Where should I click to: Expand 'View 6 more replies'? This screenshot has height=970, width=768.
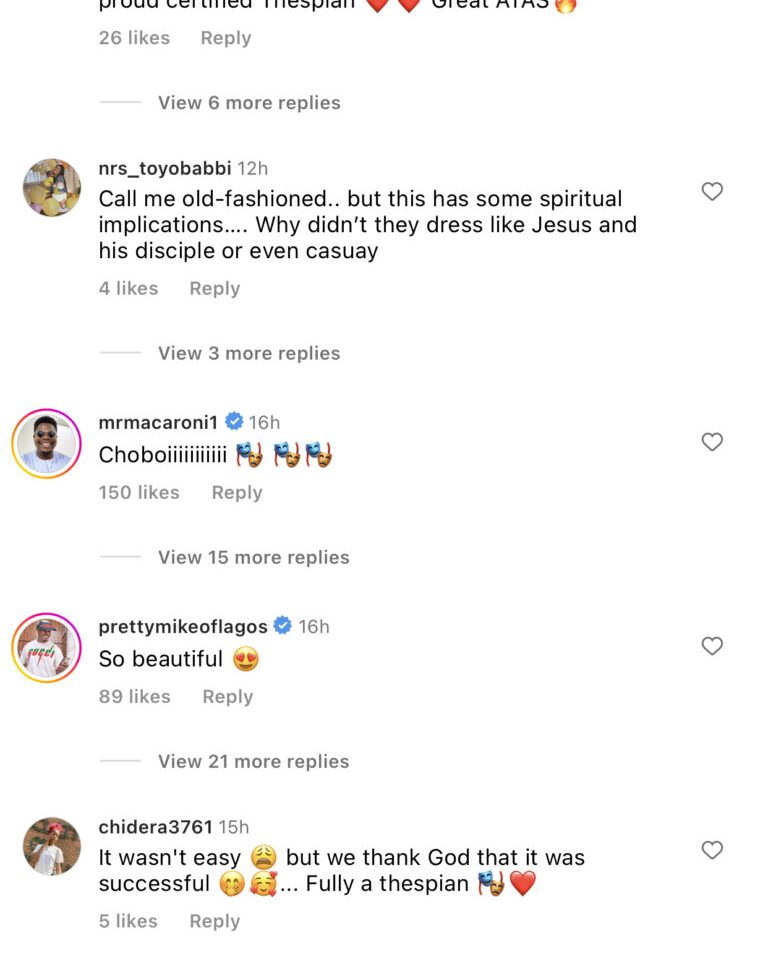[249, 103]
